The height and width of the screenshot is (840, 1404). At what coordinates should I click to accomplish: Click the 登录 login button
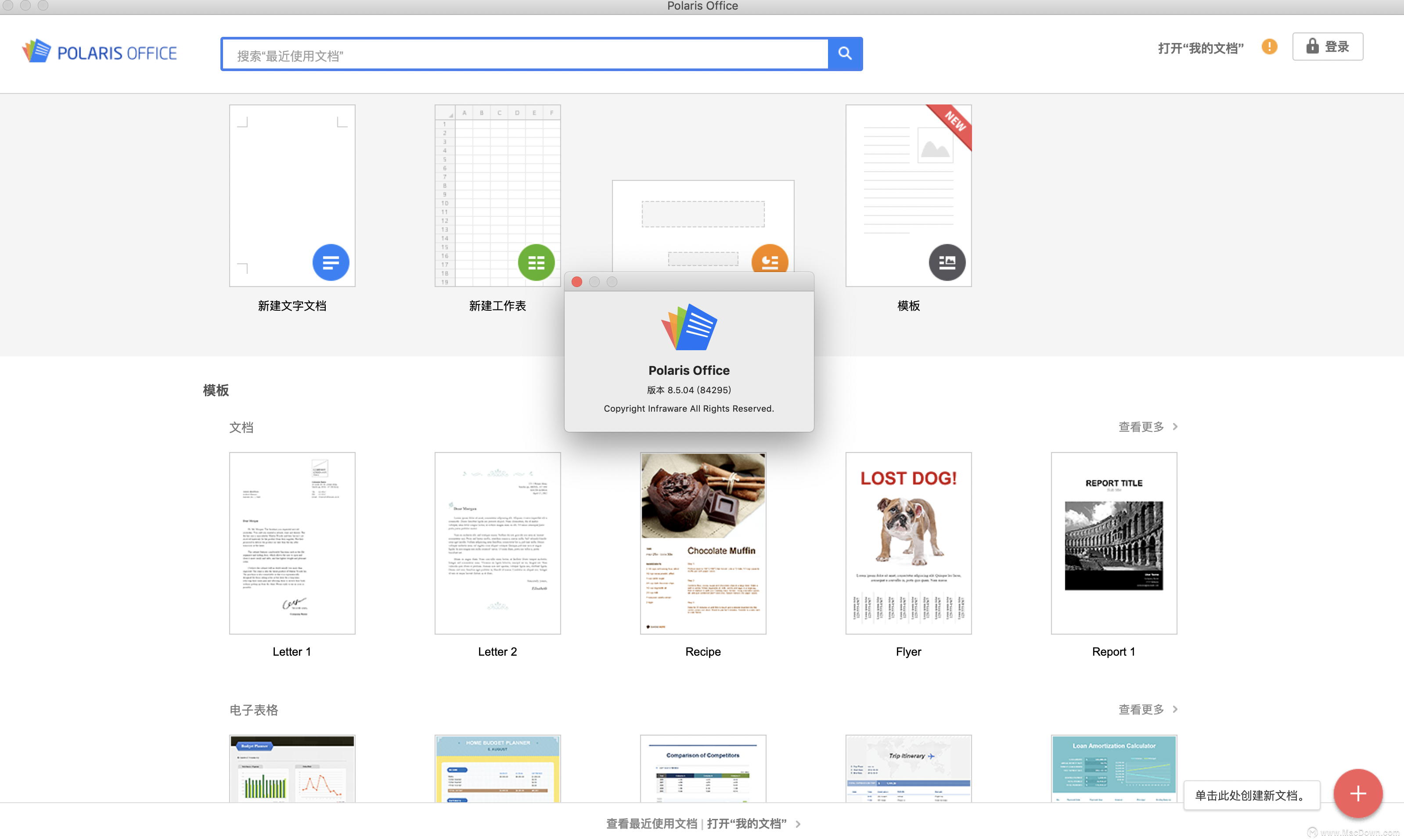1328,47
